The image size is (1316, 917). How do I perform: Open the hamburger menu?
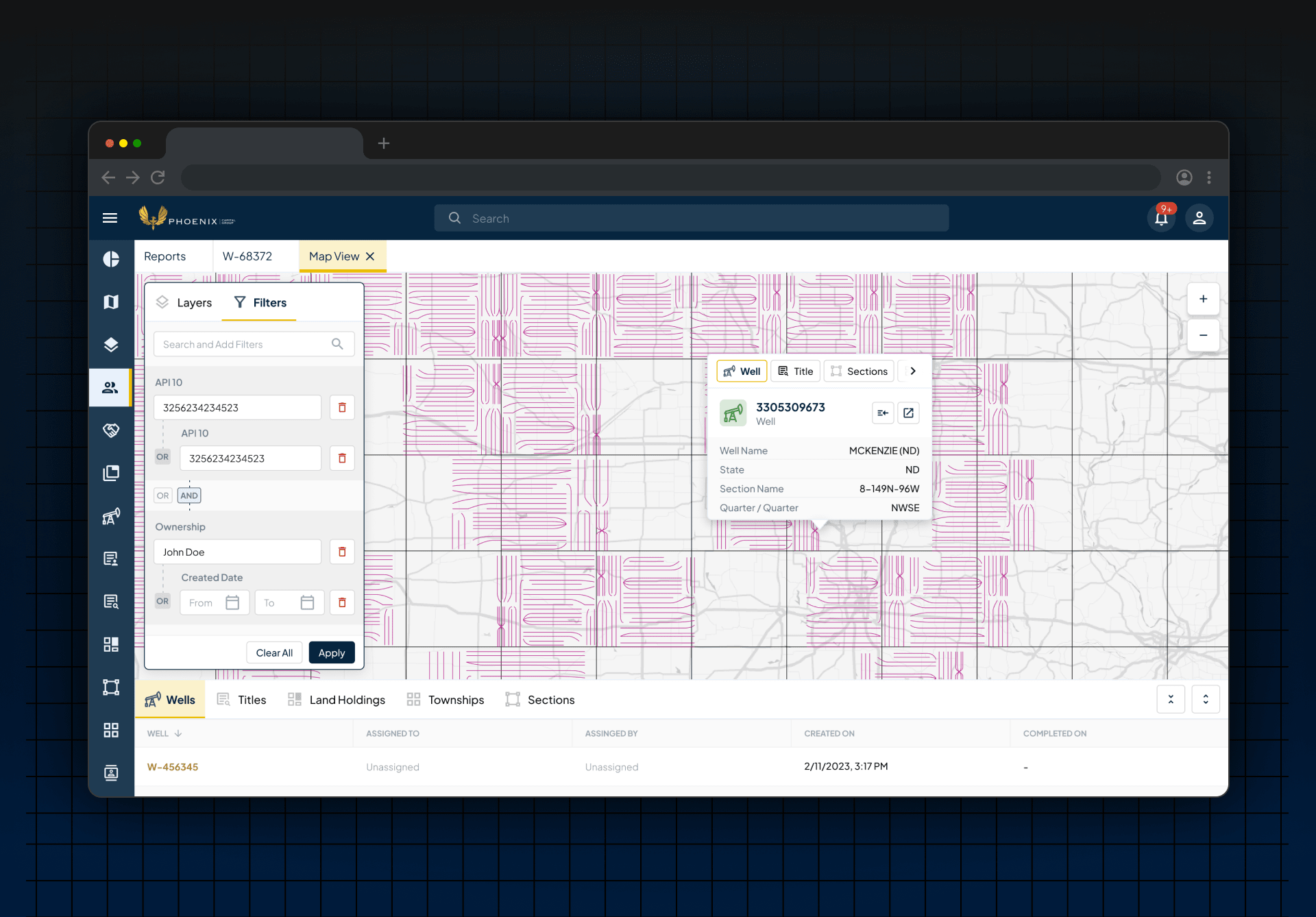110,218
